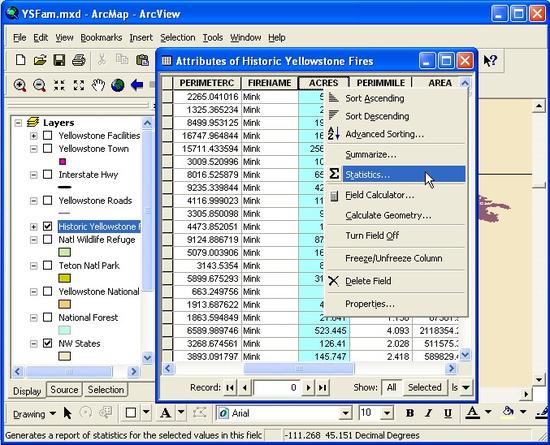Select the Elements arrow tool in Drawing toolbar
The height and width of the screenshot is (445, 550).
68,413
